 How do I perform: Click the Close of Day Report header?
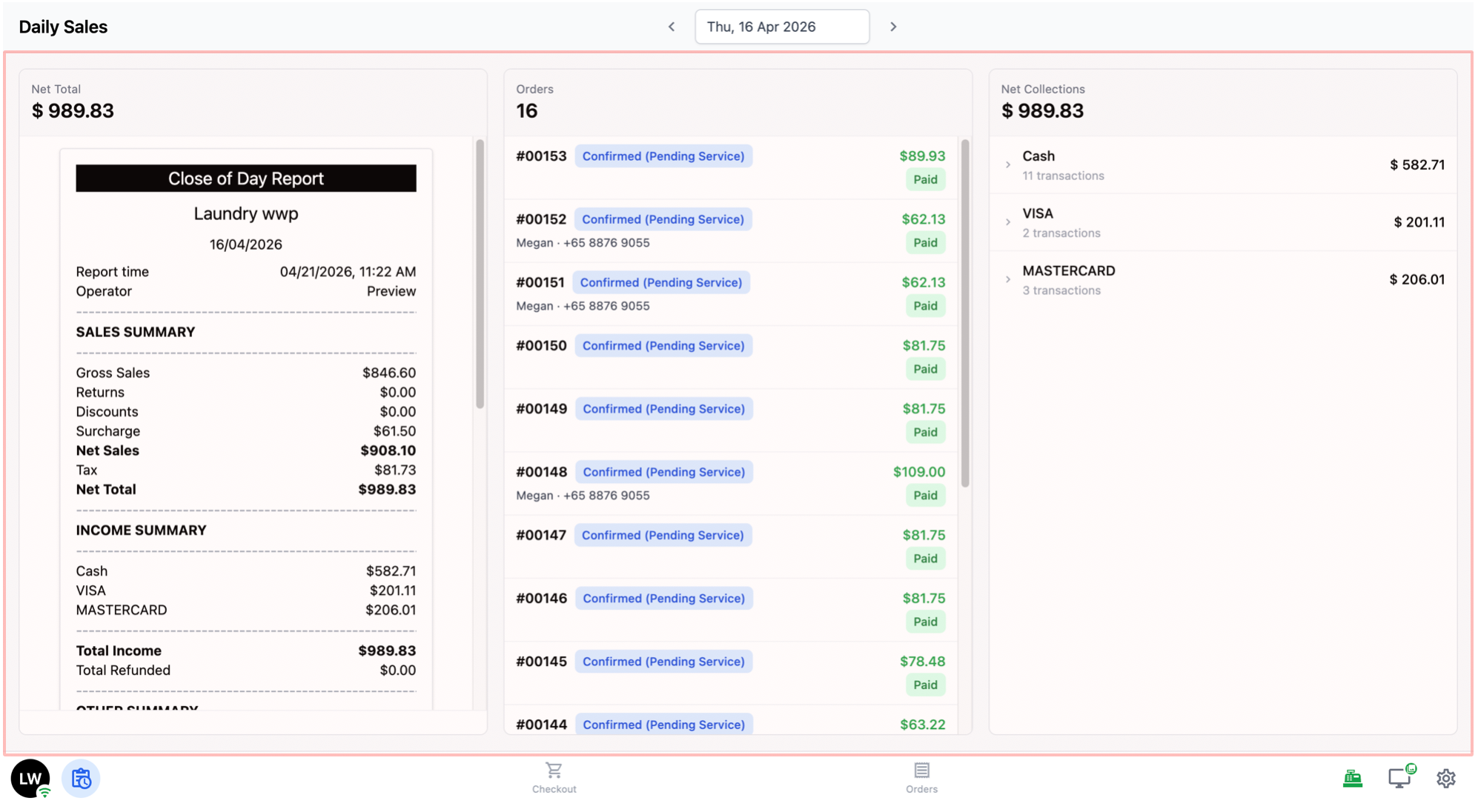[x=245, y=179]
